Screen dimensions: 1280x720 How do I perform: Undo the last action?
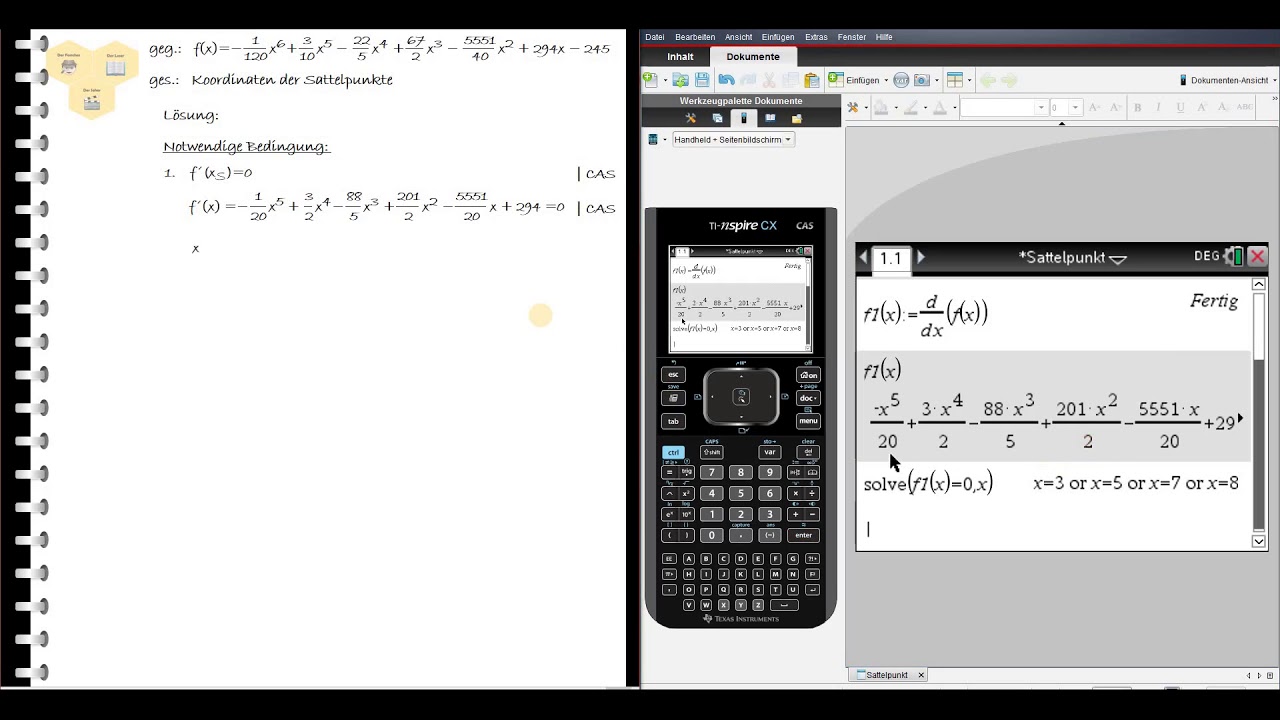[727, 80]
